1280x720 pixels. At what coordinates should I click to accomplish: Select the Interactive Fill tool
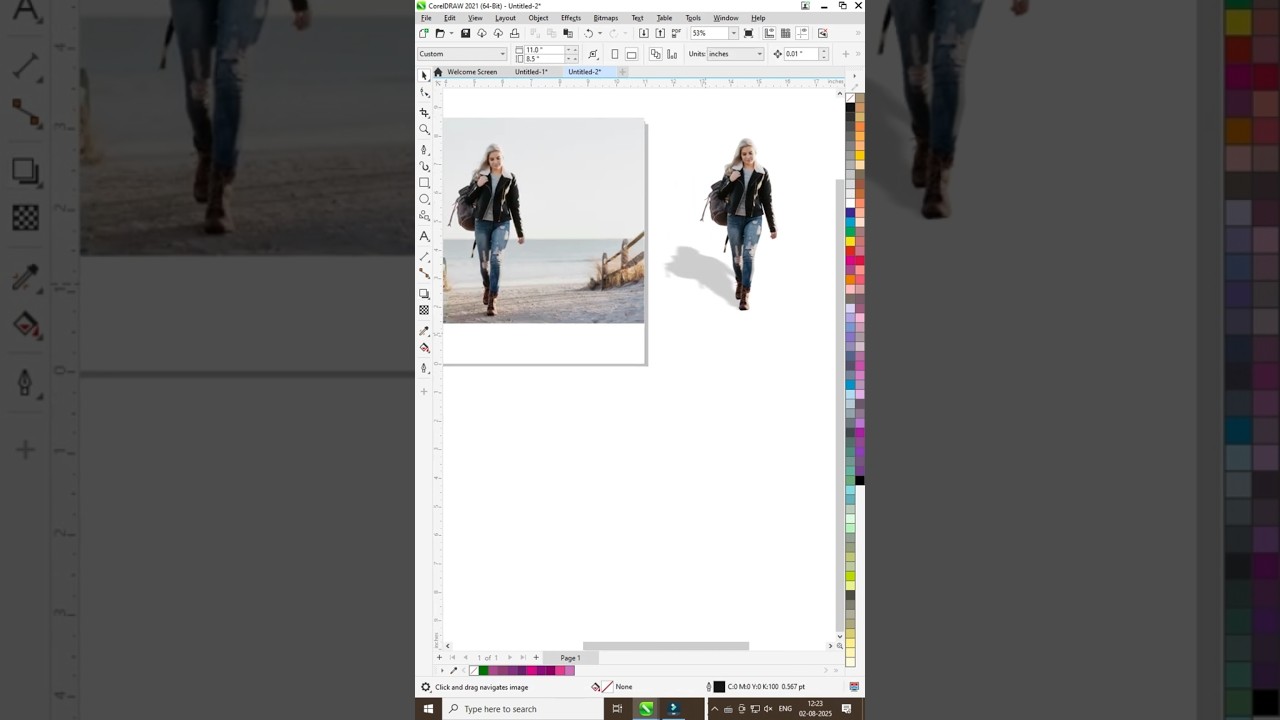pyautogui.click(x=424, y=348)
